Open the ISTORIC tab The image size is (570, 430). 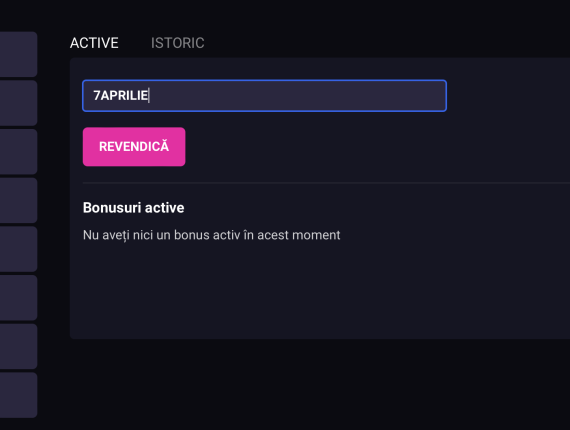tap(177, 43)
